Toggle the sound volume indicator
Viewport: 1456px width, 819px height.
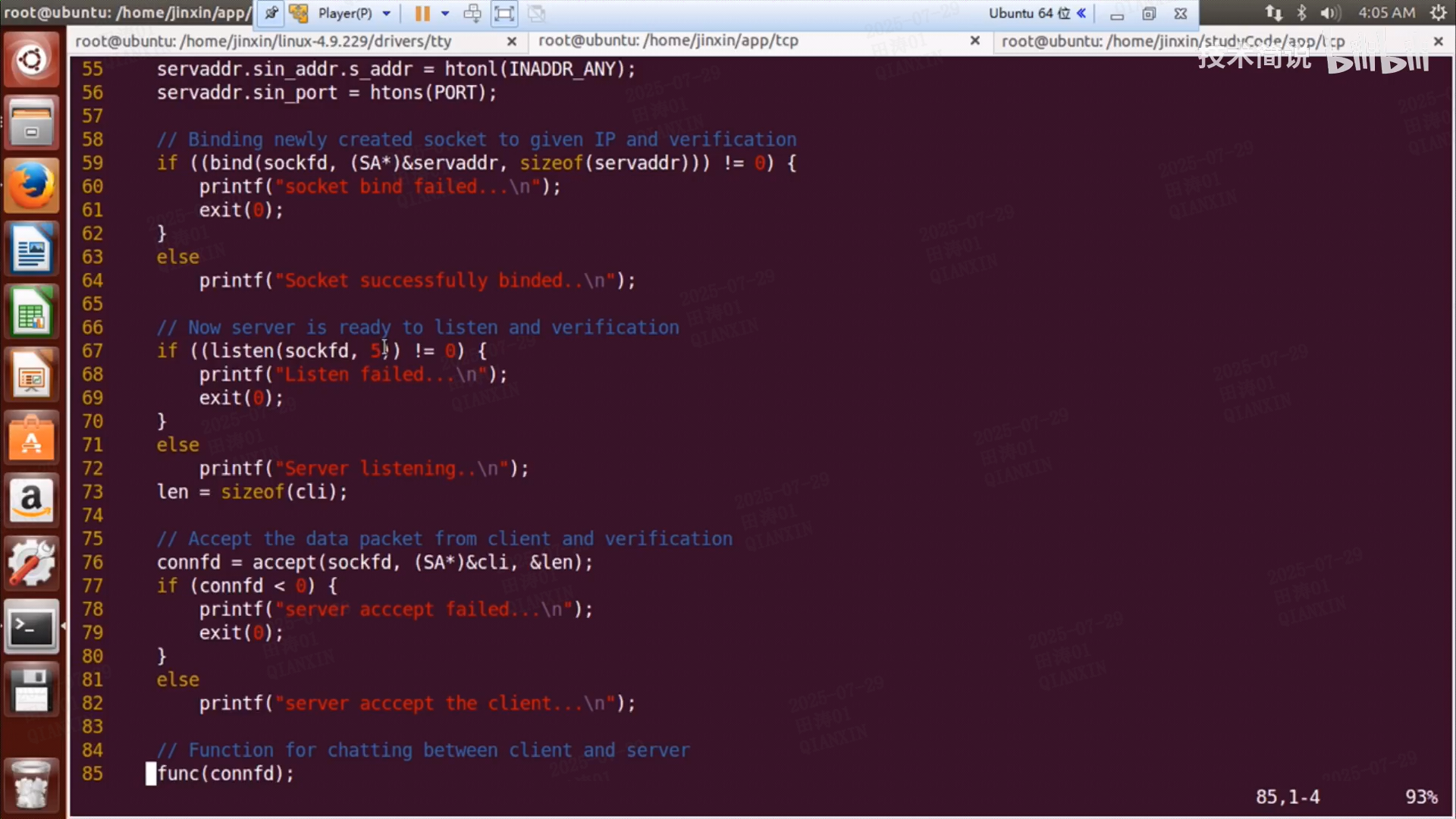pyautogui.click(x=1329, y=13)
